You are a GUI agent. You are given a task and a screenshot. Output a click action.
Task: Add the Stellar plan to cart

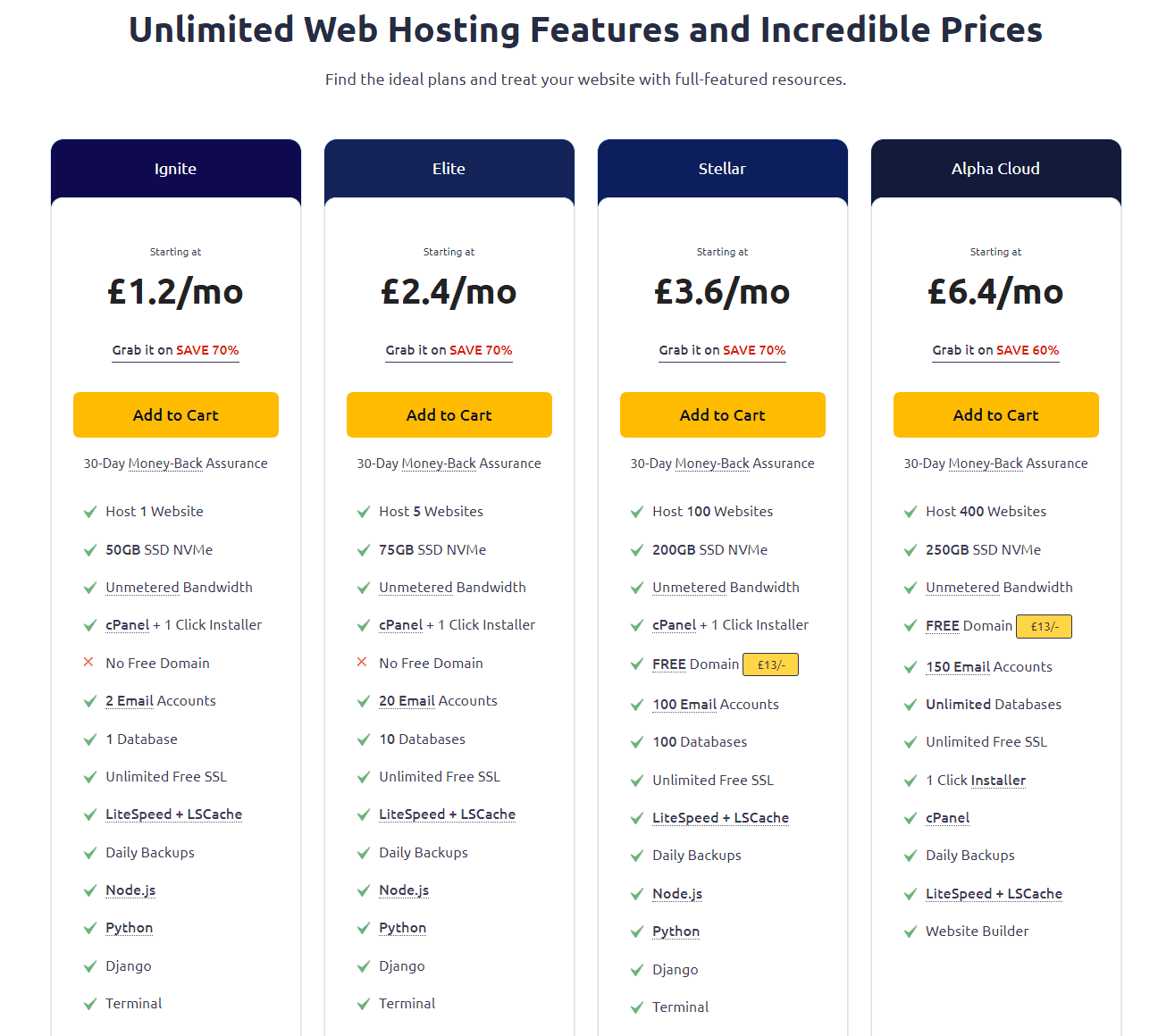click(723, 415)
